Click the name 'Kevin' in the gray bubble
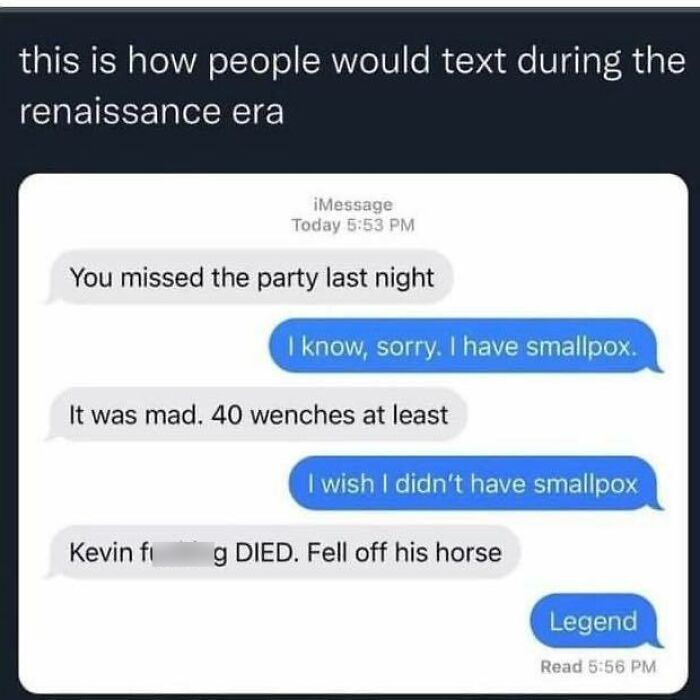 click(x=101, y=553)
